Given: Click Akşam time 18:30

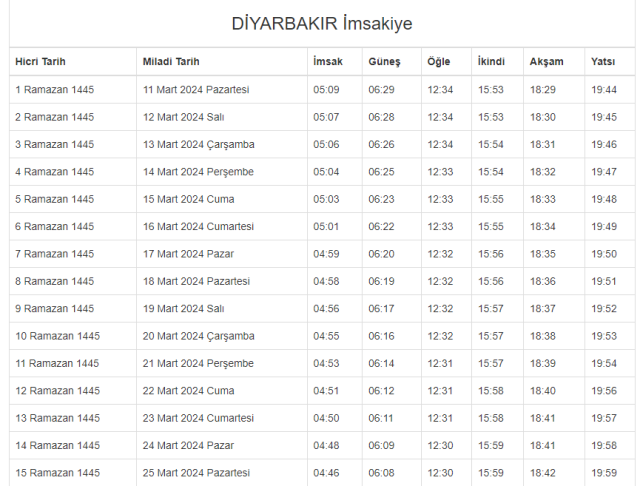Looking at the screenshot, I should click(542, 117).
